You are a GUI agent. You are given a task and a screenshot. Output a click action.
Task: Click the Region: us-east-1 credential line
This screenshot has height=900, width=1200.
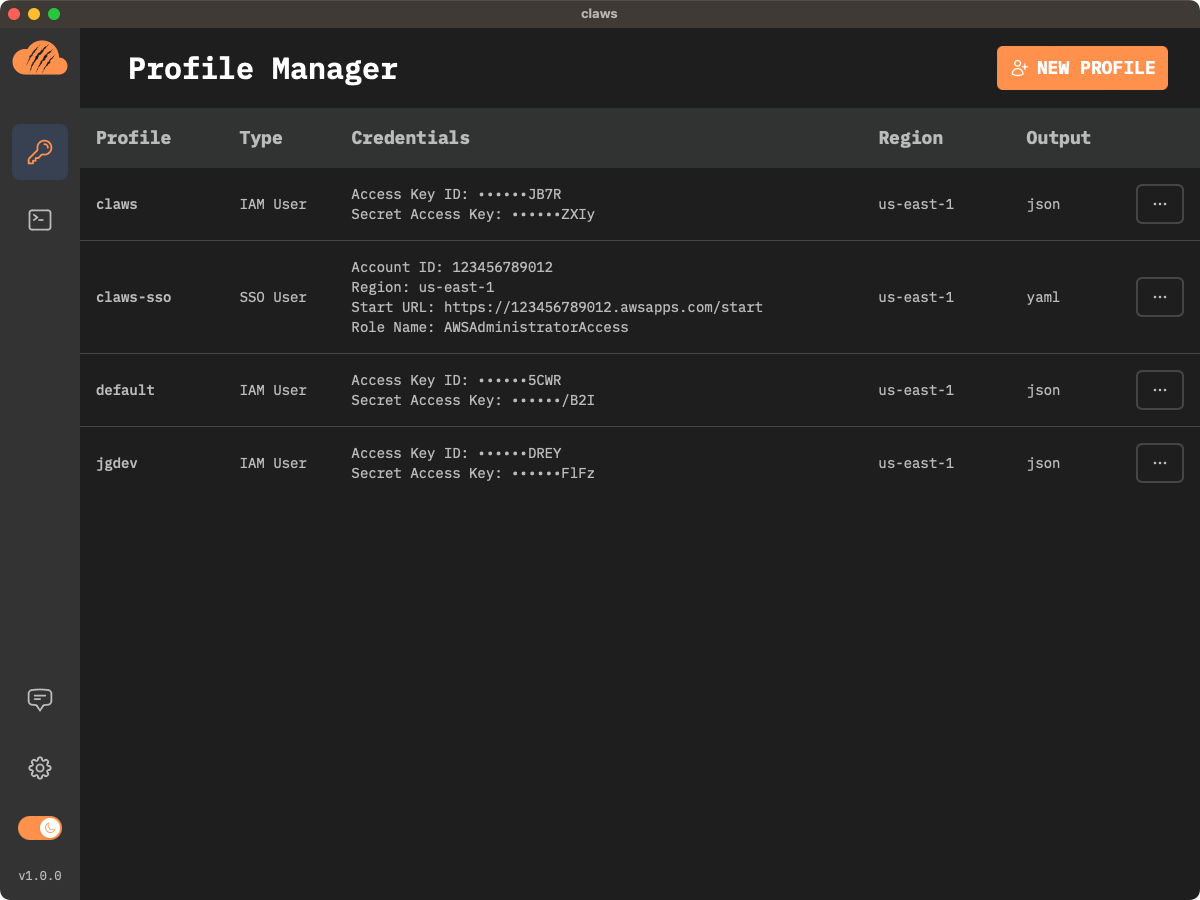point(422,287)
